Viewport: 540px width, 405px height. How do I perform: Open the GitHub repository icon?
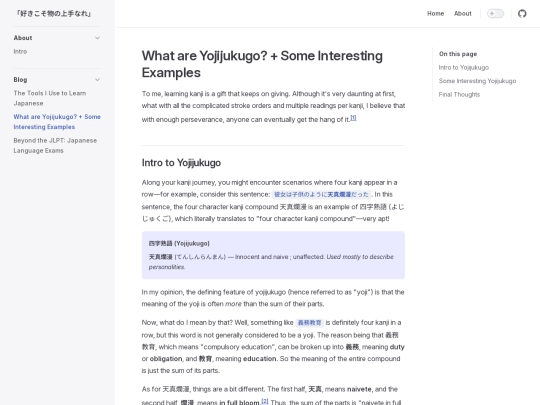[522, 13]
